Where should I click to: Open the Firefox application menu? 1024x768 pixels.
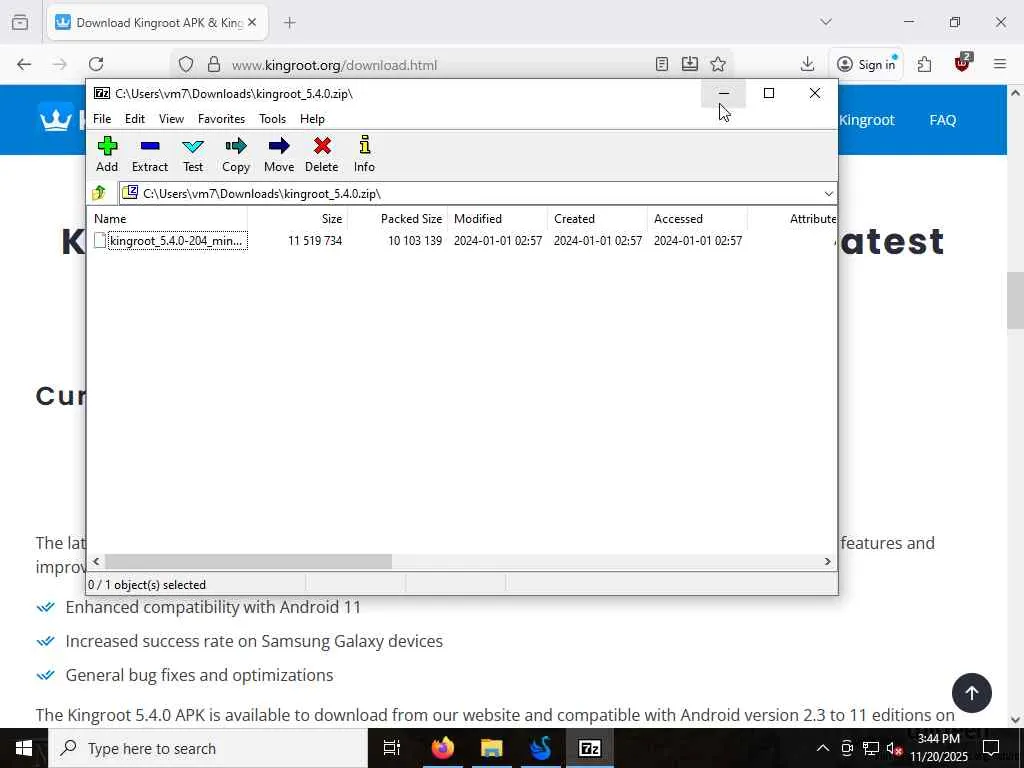click(1000, 64)
